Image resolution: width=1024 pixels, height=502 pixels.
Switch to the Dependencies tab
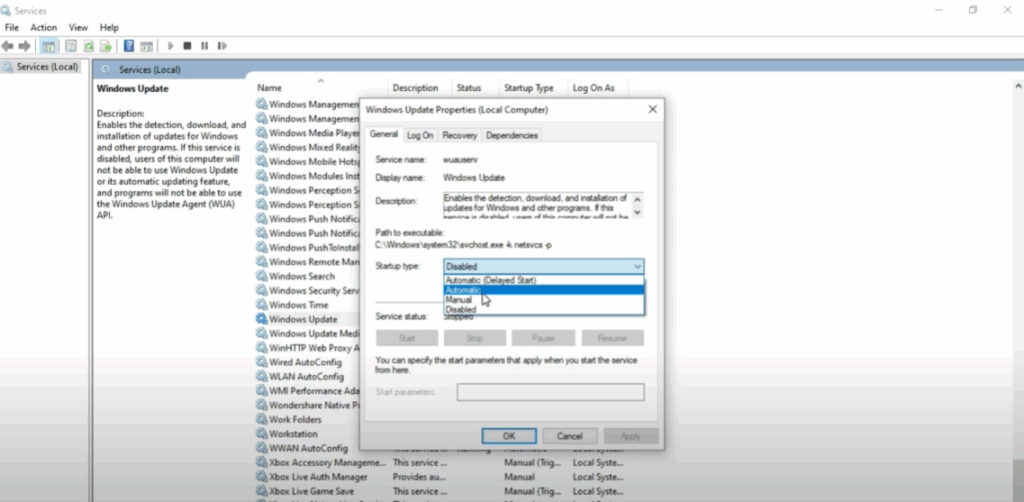coord(512,135)
